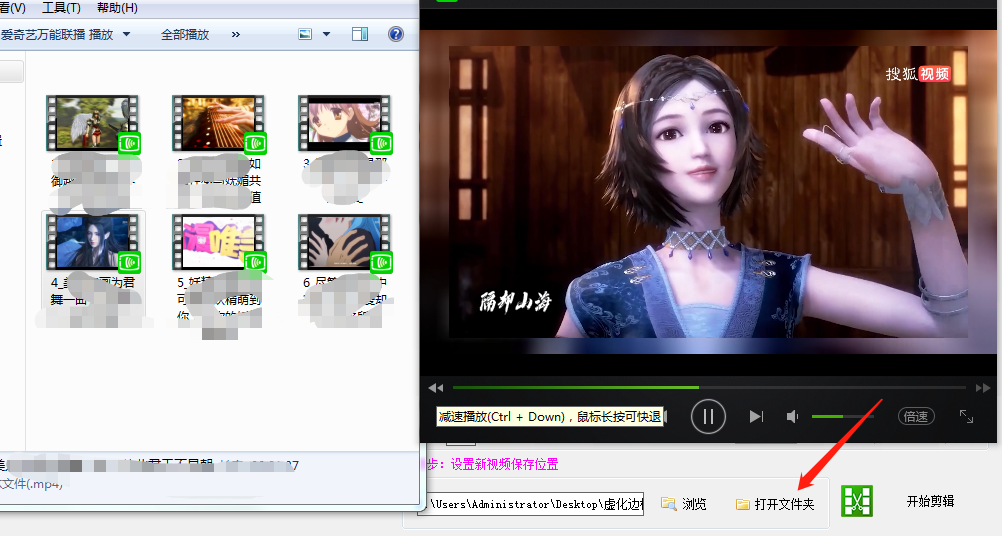Open Explorer help question mark icon
Image resolution: width=1002 pixels, height=536 pixels.
coord(396,34)
